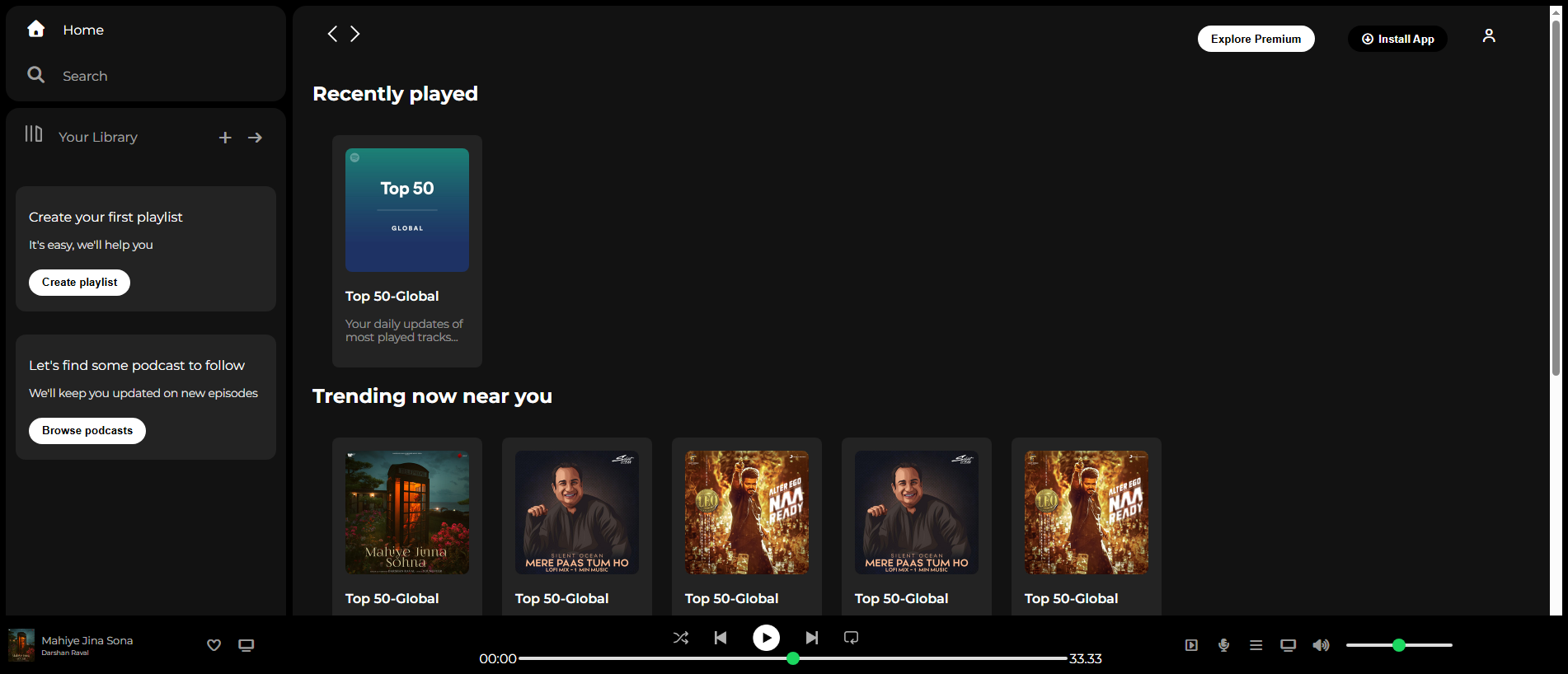Adjust the volume slider
The height and width of the screenshot is (674, 1568).
click(x=1399, y=645)
